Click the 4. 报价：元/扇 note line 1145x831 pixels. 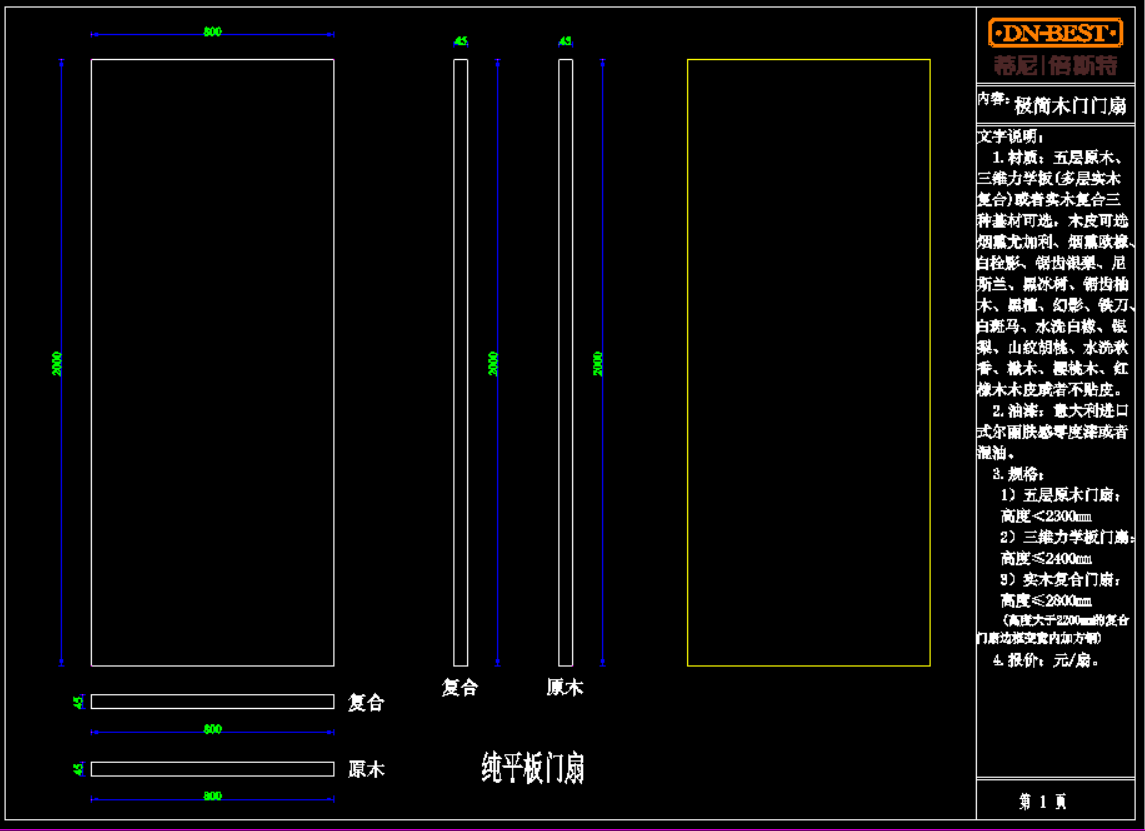(x=1046, y=660)
